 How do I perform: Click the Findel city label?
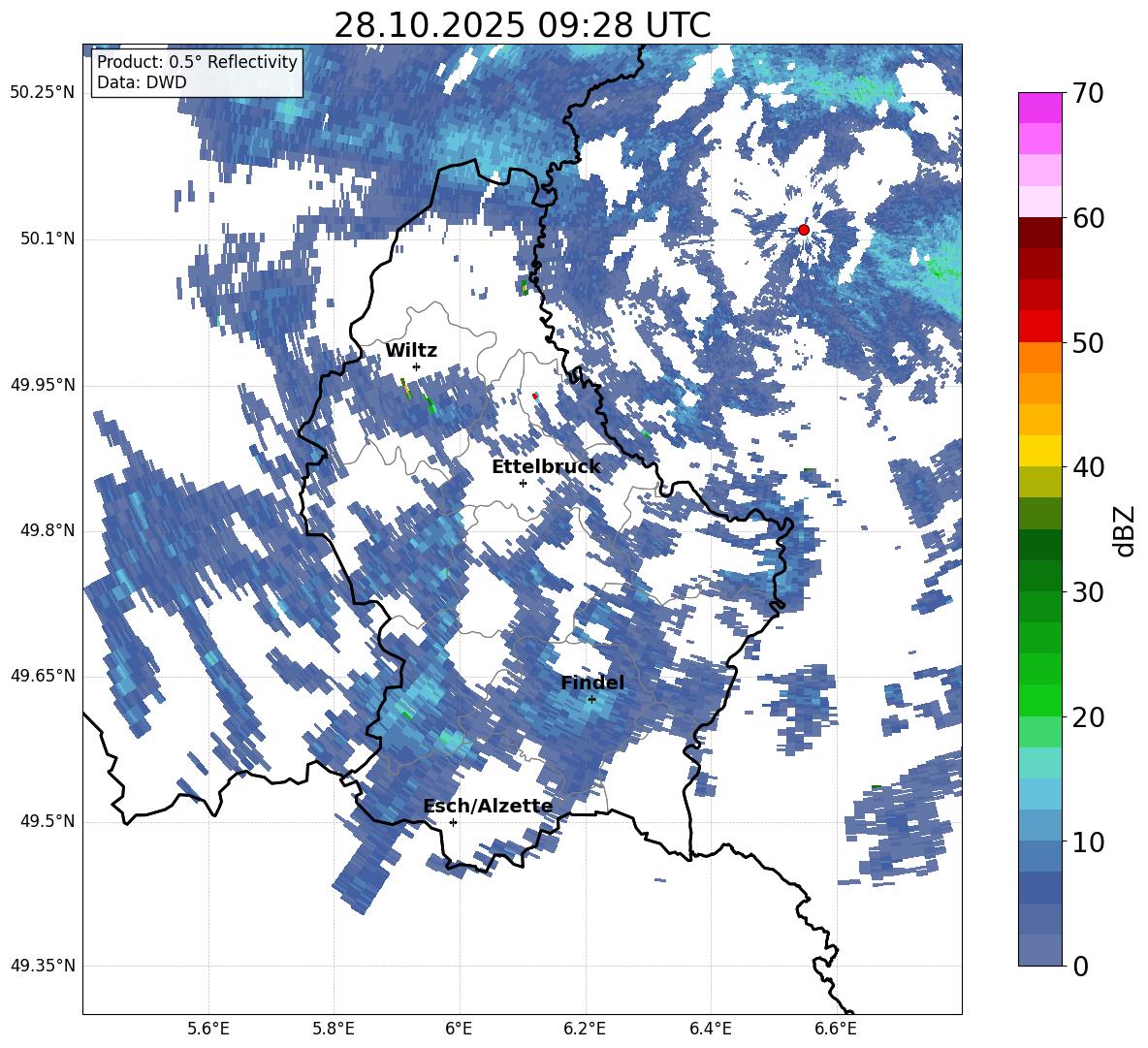[592, 683]
